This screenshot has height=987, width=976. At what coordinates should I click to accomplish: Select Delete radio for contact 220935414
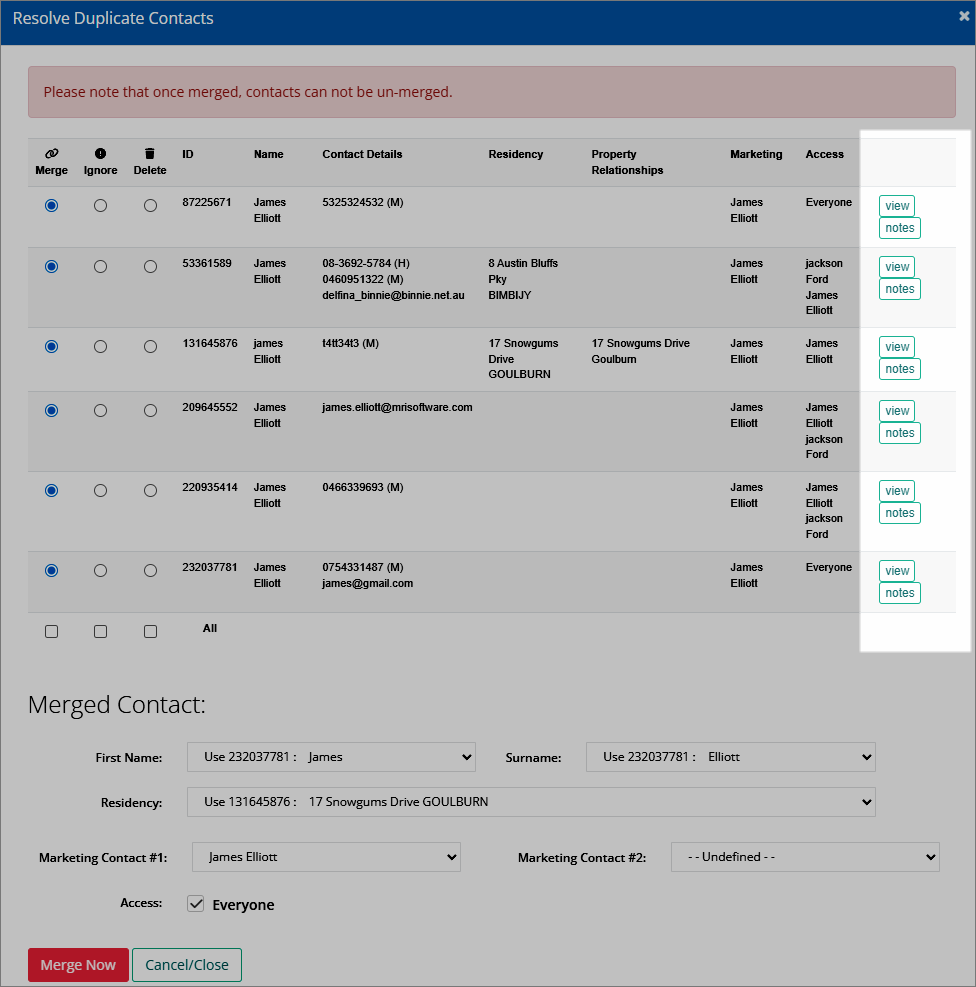(x=150, y=491)
